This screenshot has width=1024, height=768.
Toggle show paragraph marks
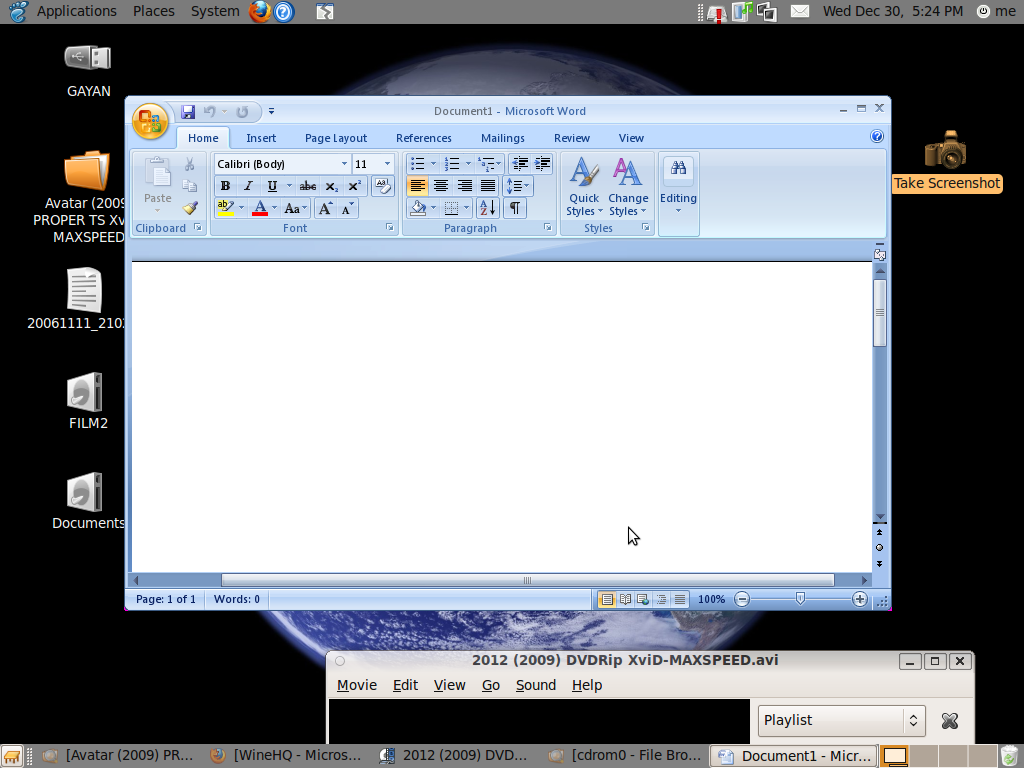point(515,208)
